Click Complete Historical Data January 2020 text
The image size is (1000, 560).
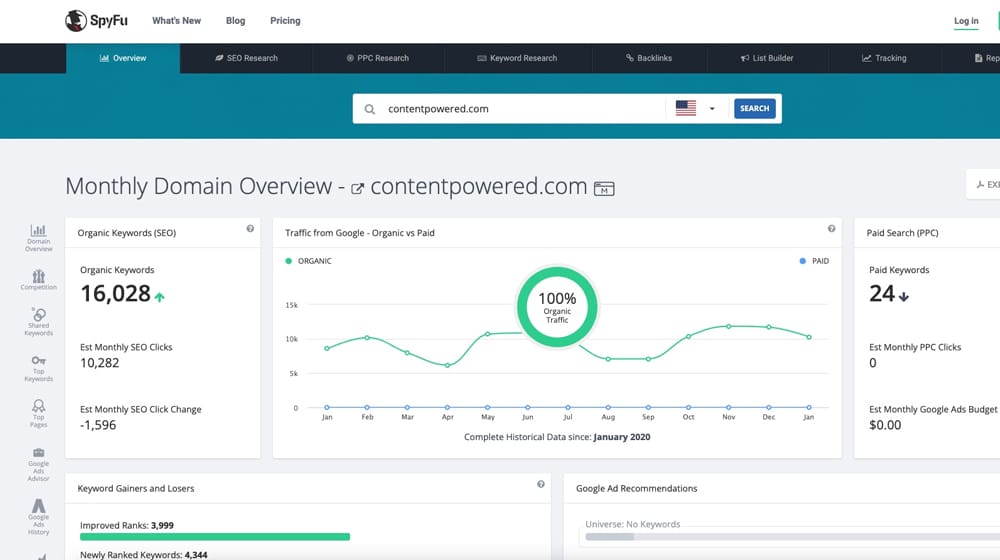point(557,437)
